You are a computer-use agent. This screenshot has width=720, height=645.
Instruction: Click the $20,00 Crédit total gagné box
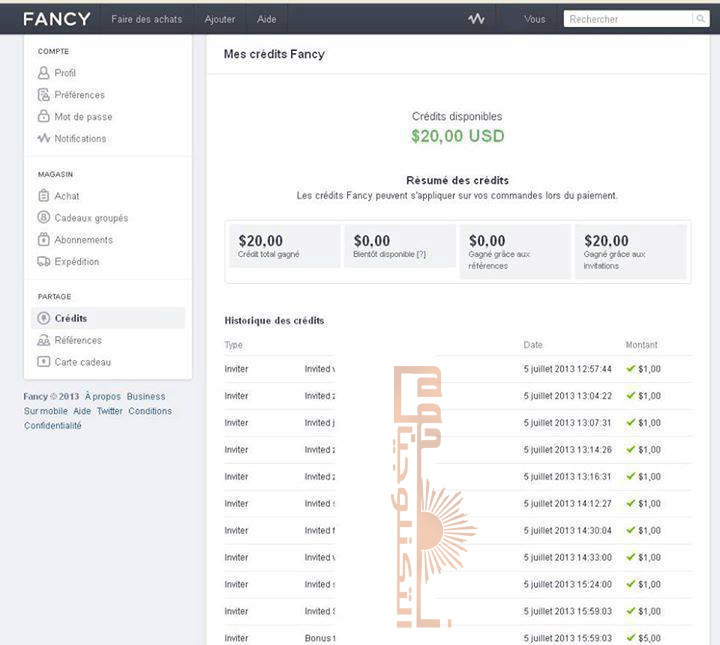(284, 246)
